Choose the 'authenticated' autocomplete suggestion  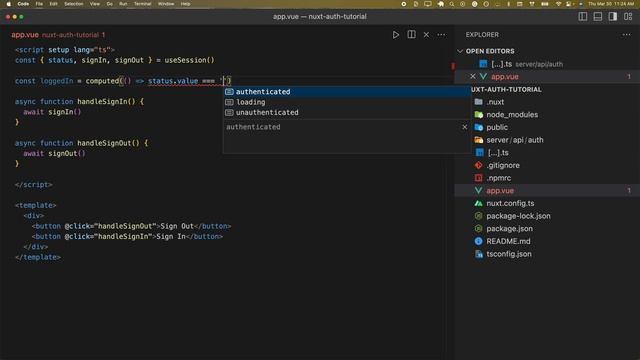(x=347, y=92)
